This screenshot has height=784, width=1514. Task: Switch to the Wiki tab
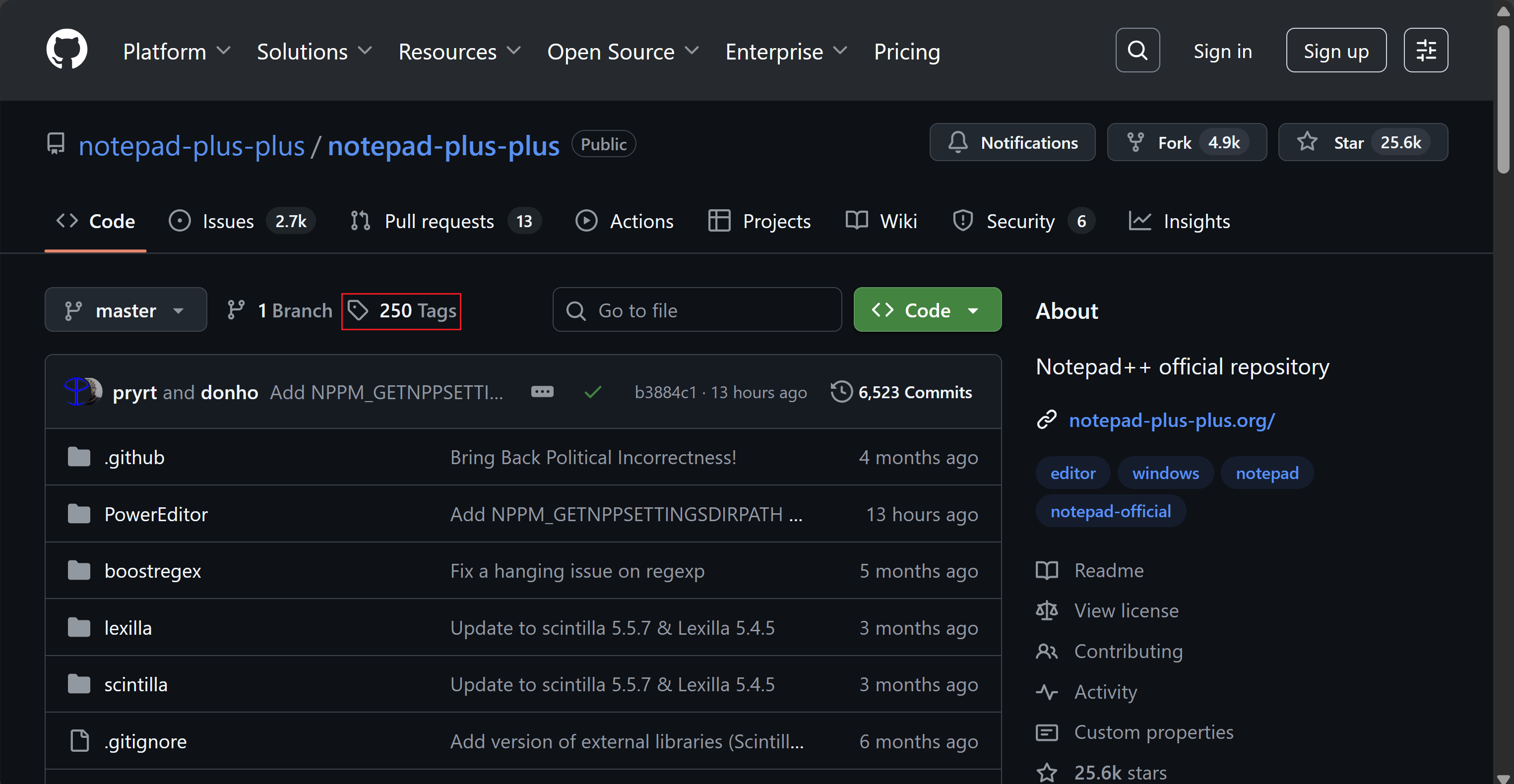(x=881, y=221)
